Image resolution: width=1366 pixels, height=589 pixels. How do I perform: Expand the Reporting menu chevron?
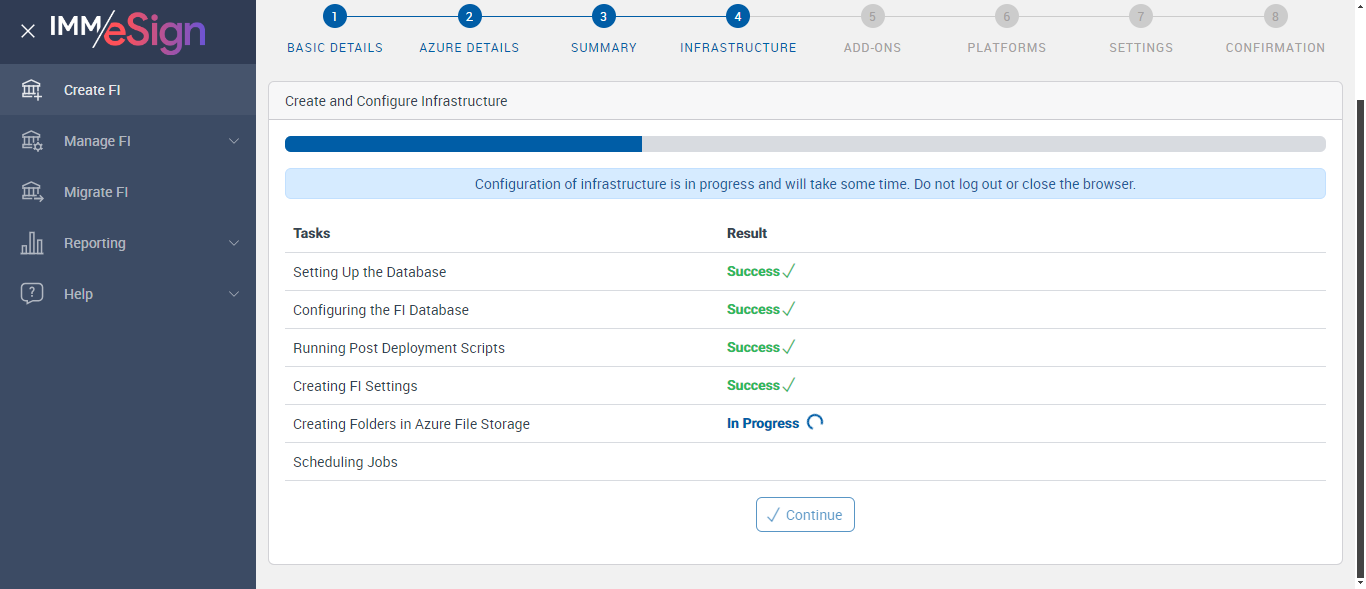(x=234, y=243)
